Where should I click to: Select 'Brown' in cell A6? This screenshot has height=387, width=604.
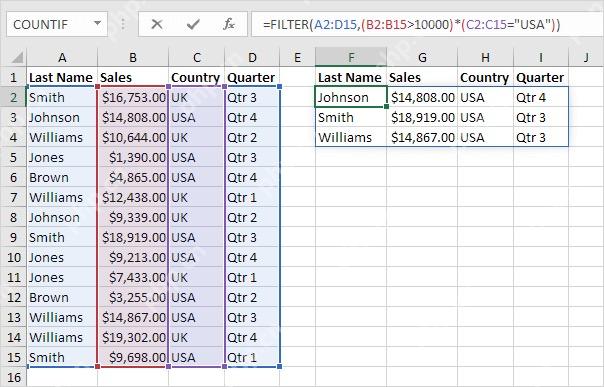point(62,178)
